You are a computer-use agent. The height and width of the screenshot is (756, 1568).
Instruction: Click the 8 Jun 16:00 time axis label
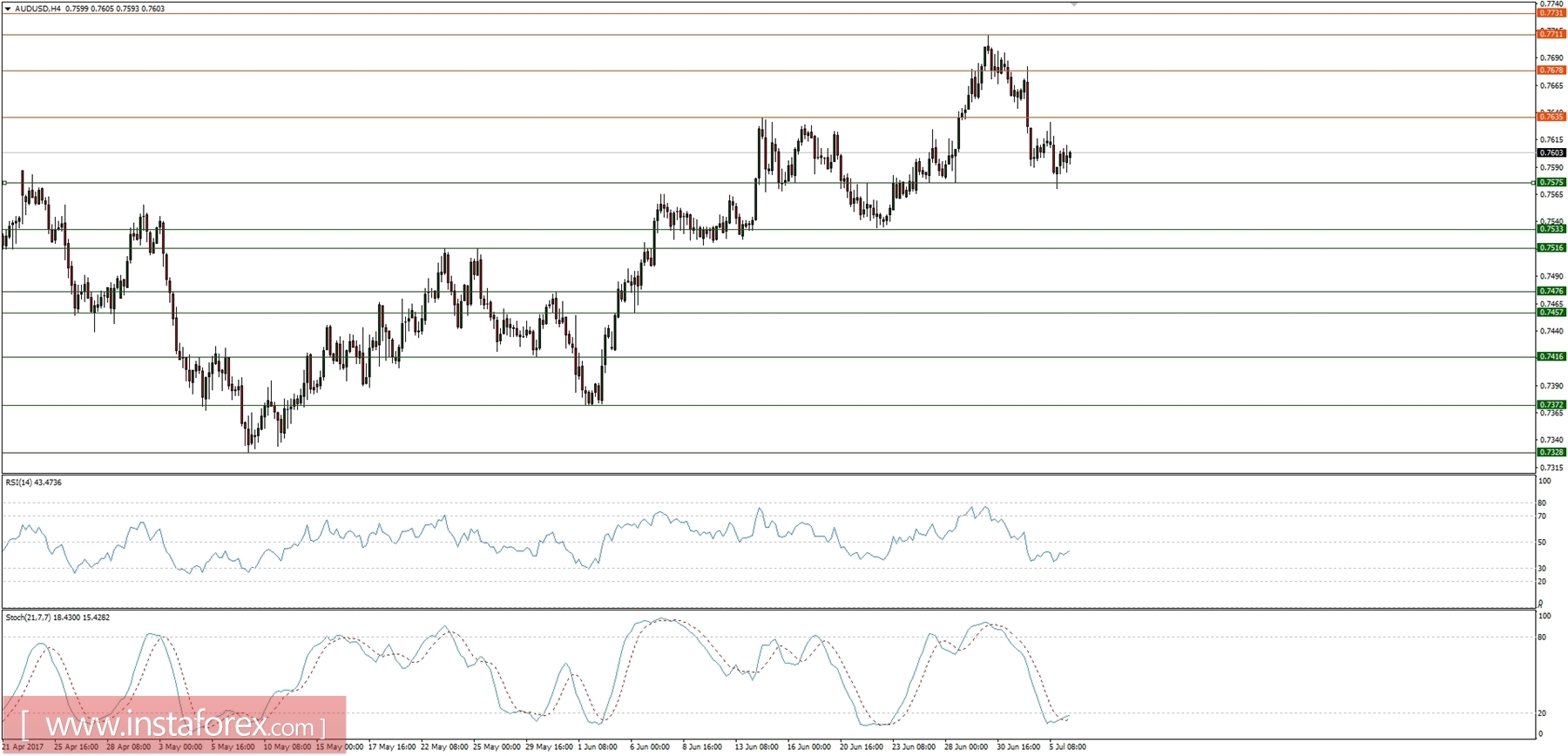pos(702,747)
